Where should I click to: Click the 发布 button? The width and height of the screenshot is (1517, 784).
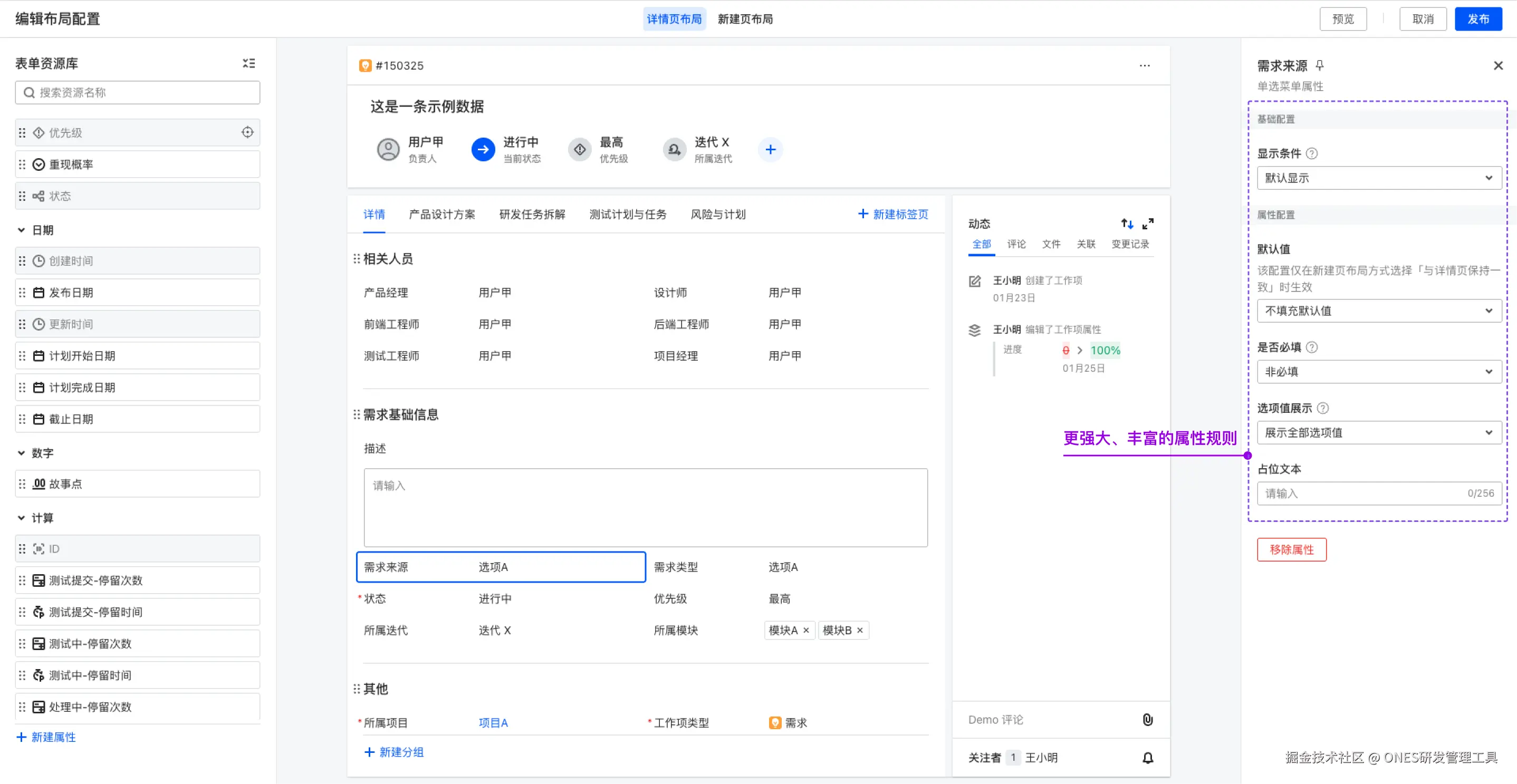[x=1477, y=19]
